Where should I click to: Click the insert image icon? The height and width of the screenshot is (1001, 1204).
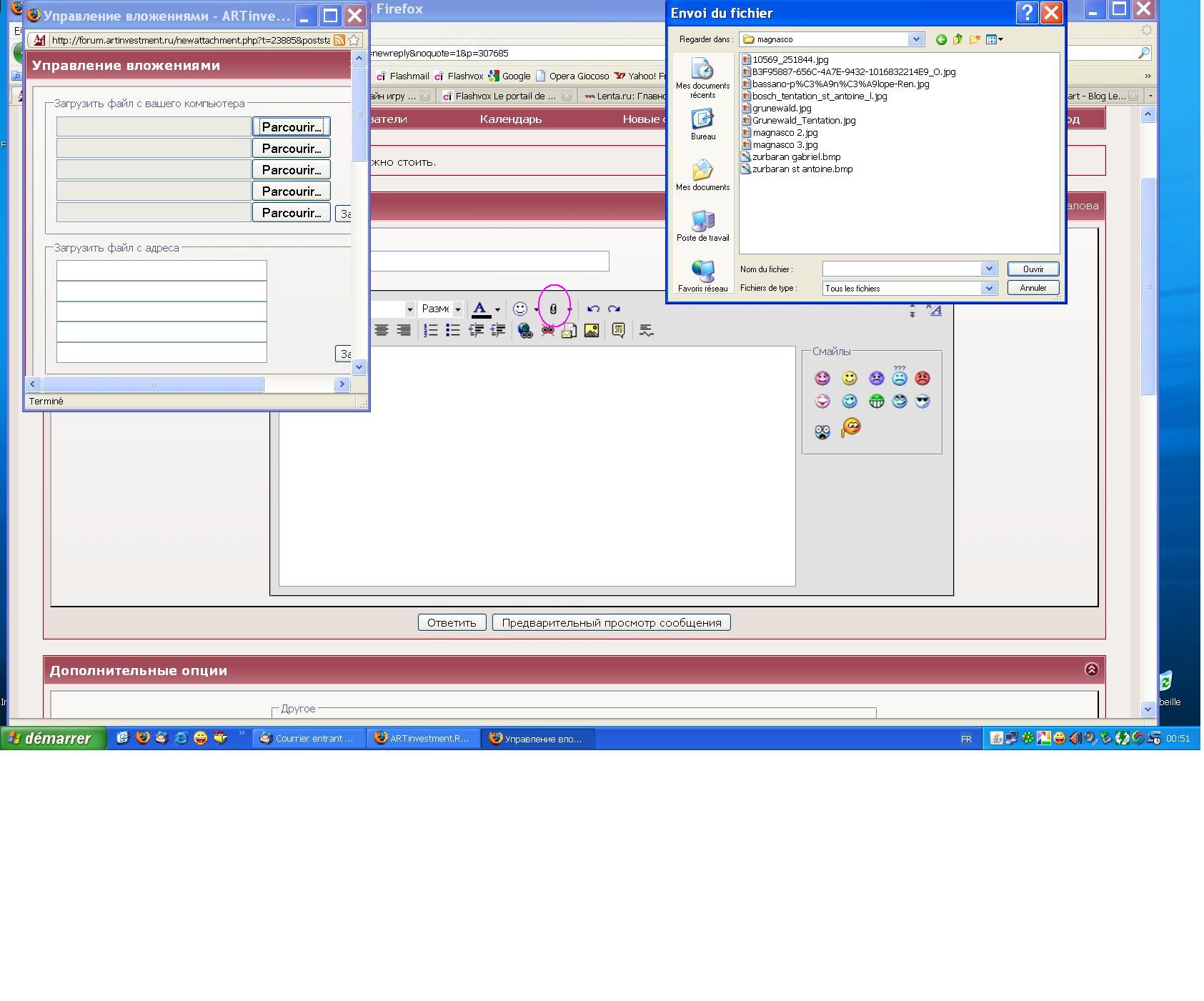(x=592, y=331)
